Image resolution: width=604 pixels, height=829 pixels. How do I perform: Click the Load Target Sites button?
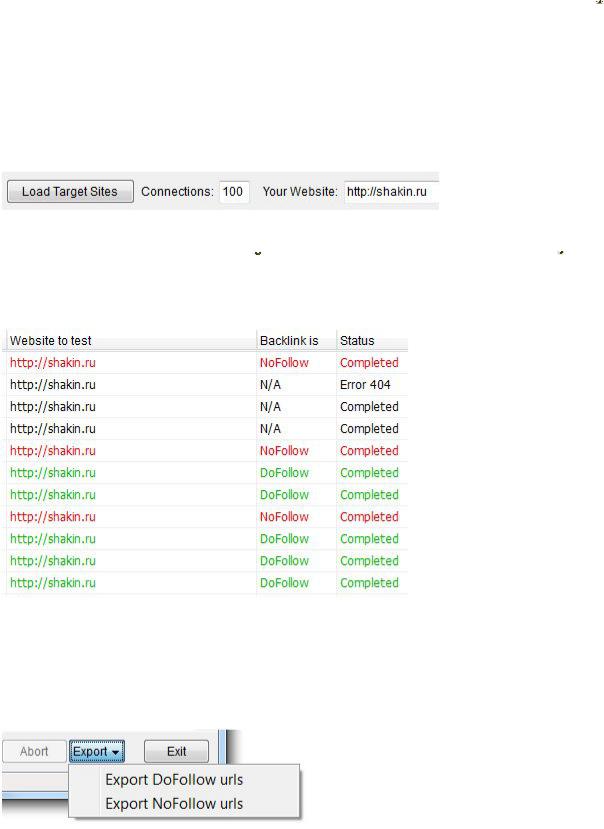[70, 191]
